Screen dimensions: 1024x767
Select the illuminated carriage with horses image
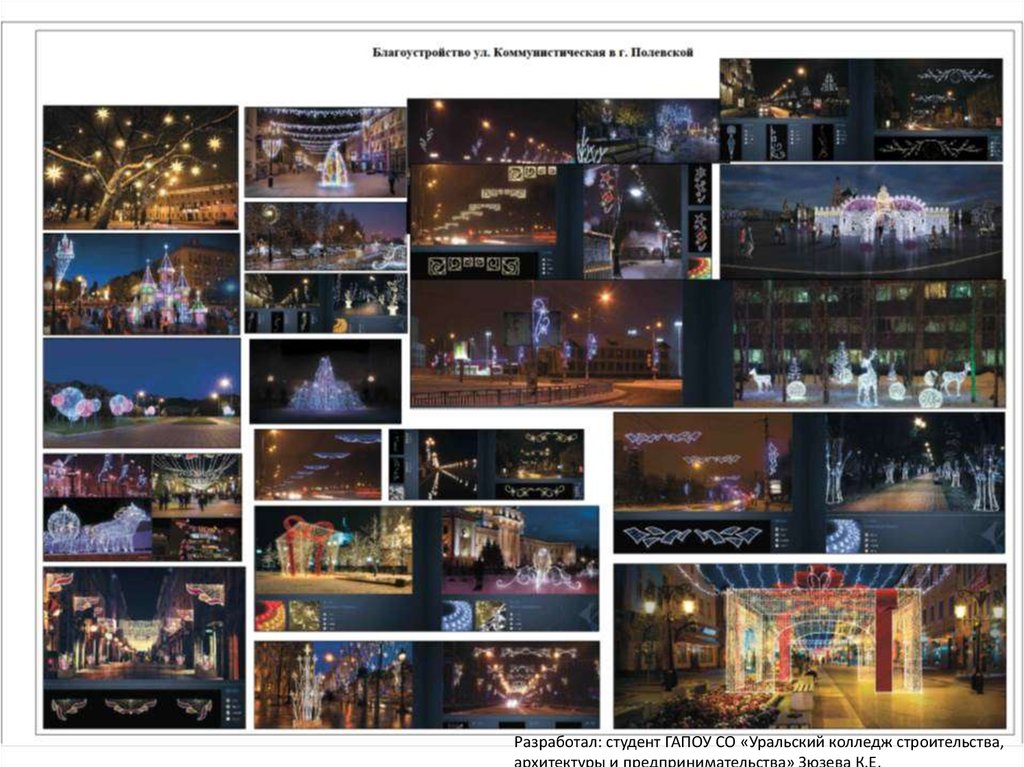97,527
